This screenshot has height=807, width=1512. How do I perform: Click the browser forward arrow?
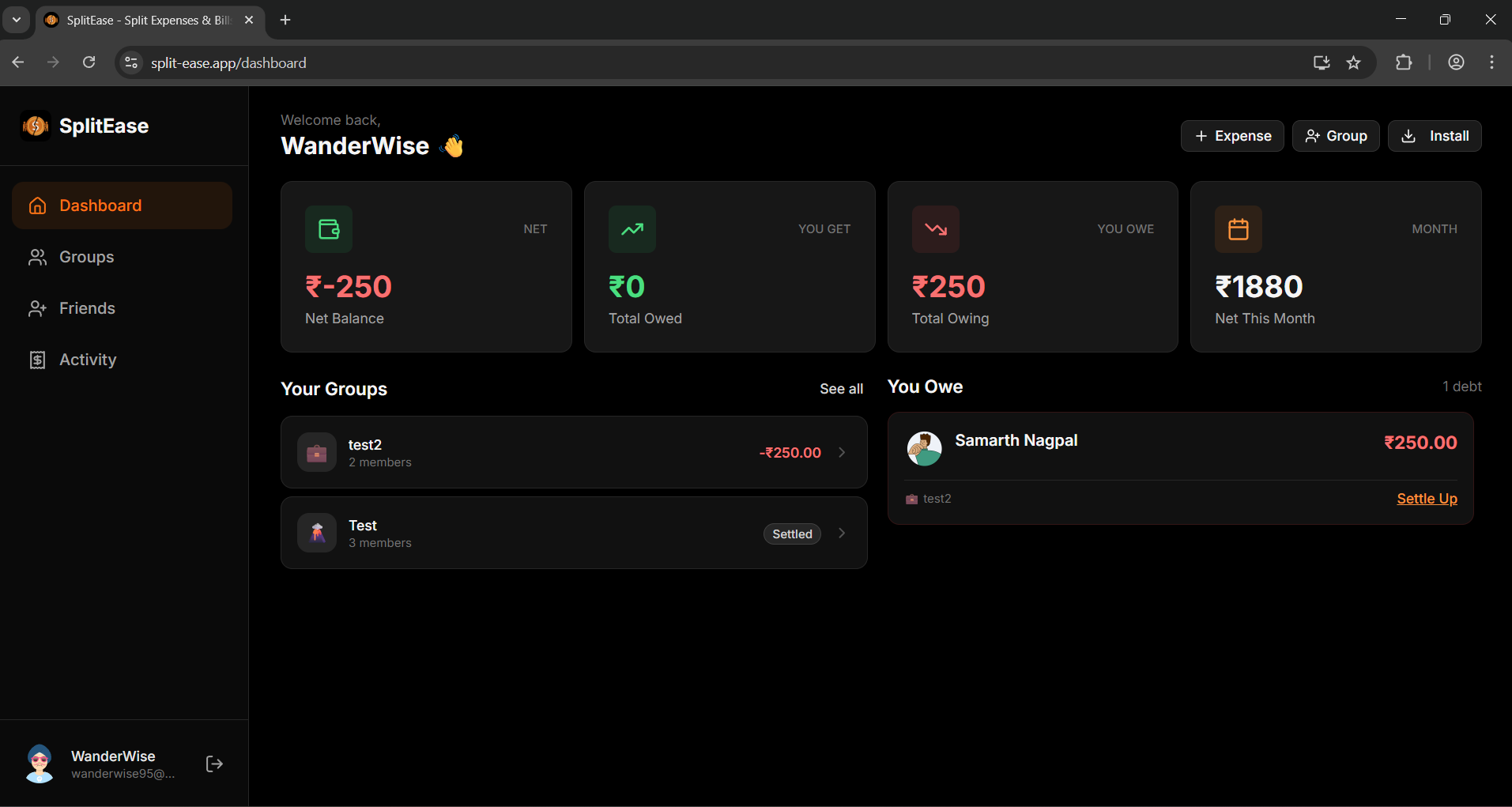(x=53, y=62)
